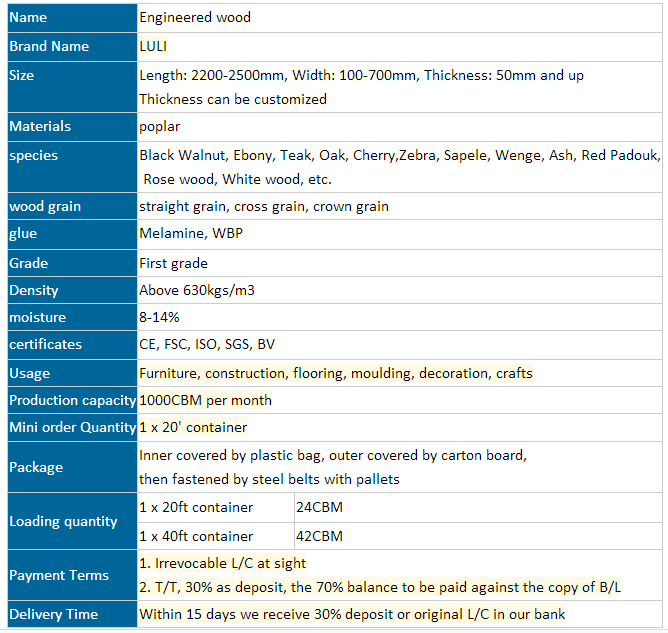
Task: Click the 'Brand Name' label cell
Action: coord(49,46)
